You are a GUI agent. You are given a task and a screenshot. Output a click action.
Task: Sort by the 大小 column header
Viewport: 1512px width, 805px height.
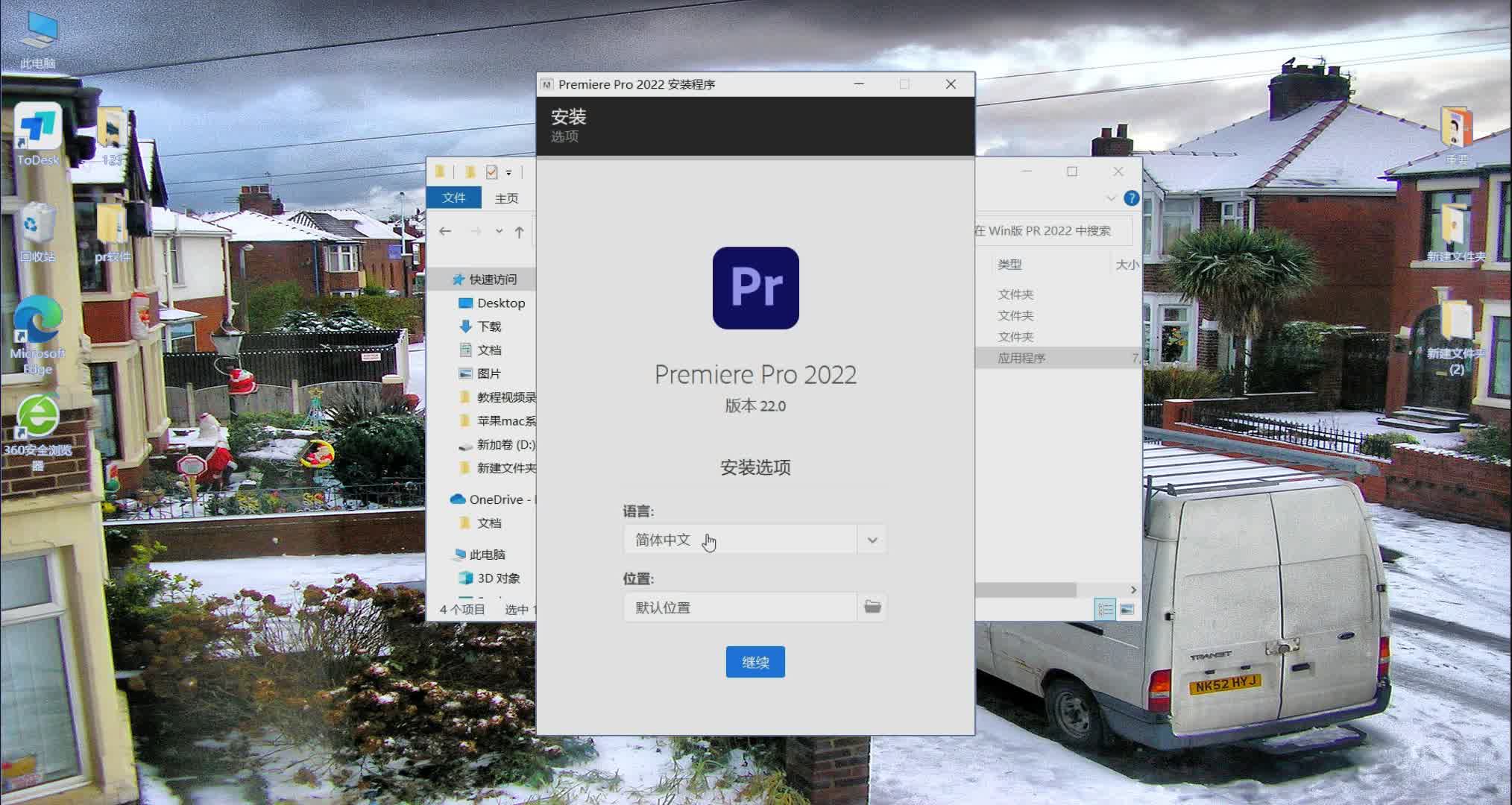click(1127, 265)
